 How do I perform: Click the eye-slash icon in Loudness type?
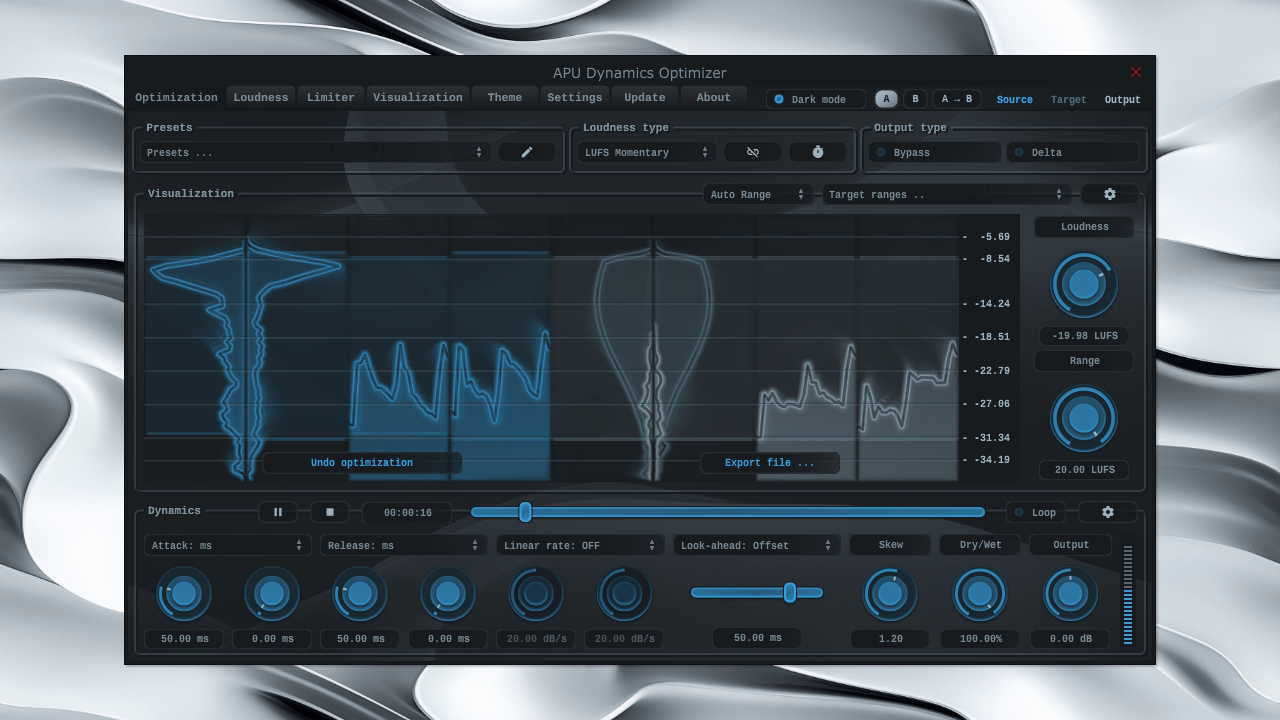click(752, 152)
